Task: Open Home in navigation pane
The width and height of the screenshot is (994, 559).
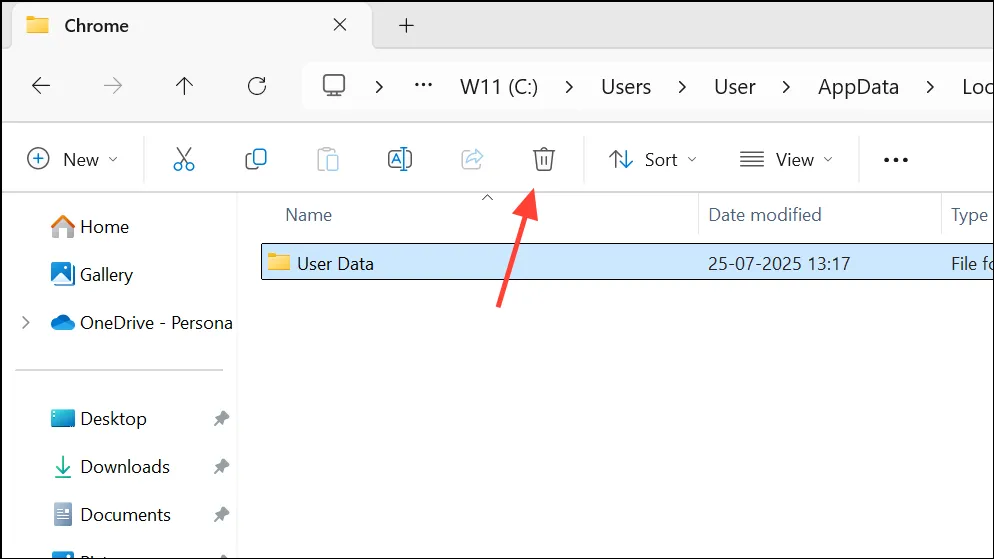Action: (89, 226)
